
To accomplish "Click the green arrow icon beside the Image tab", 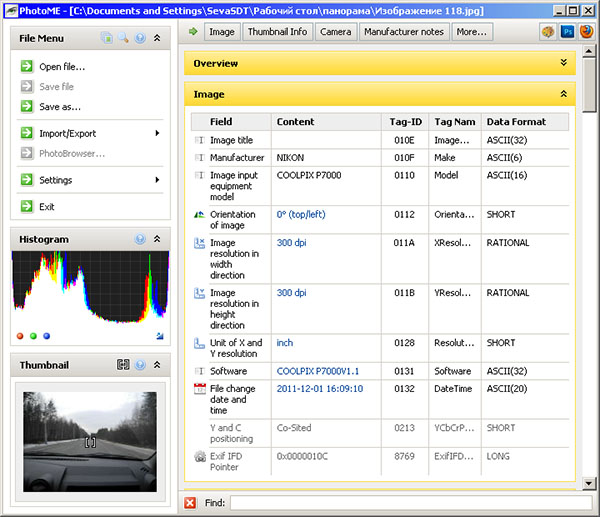I will point(192,32).
